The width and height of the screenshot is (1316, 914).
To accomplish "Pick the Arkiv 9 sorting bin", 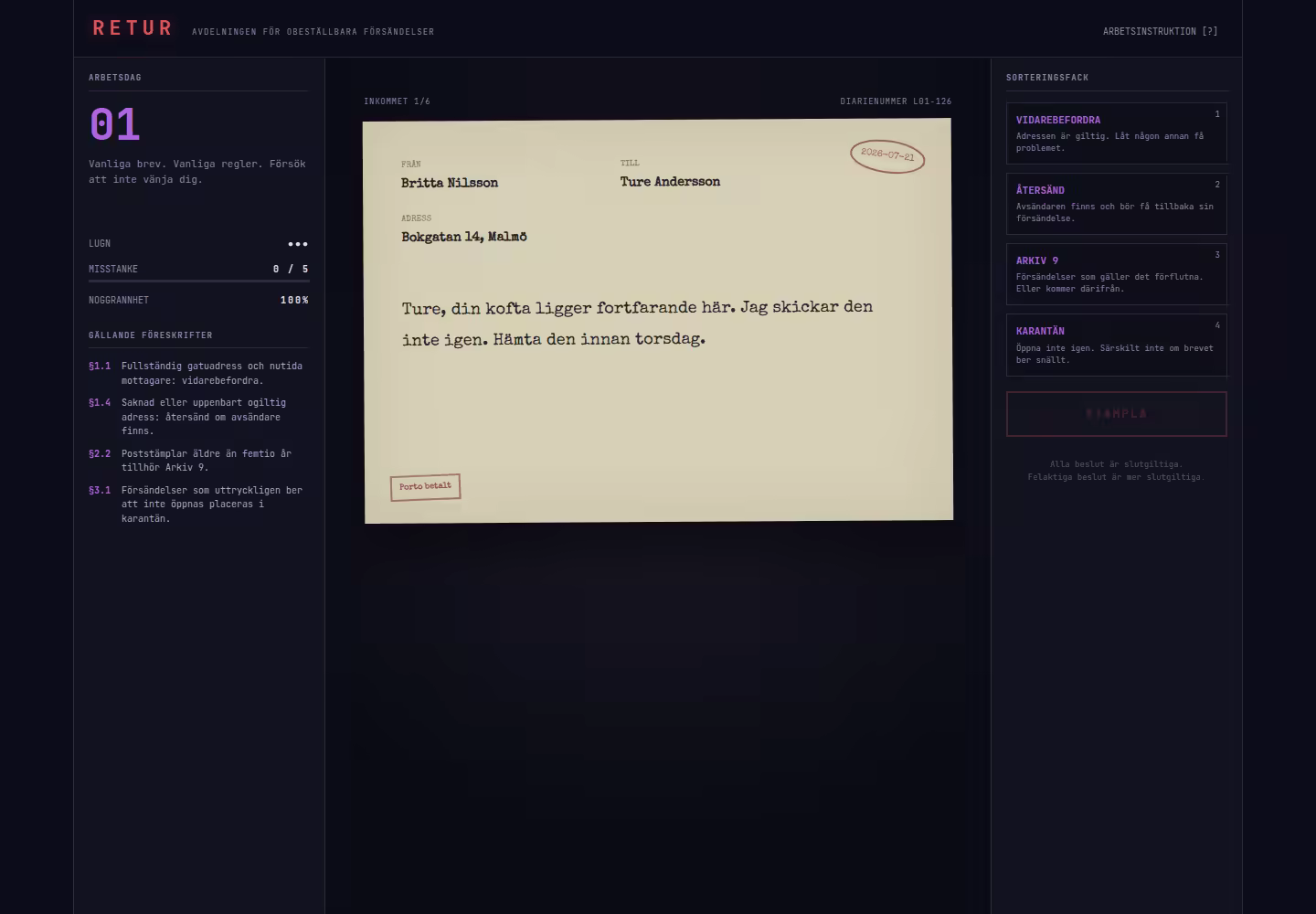I will (1116, 274).
